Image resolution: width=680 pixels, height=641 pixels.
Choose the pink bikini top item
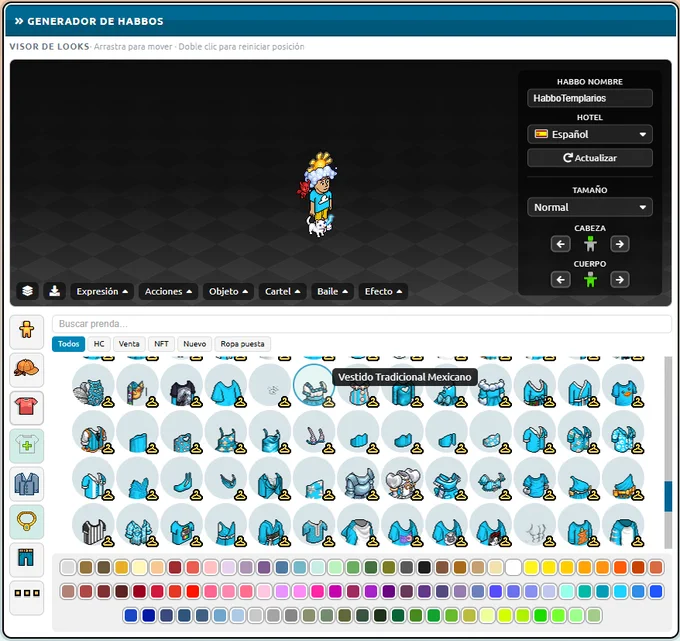[x=314, y=432]
